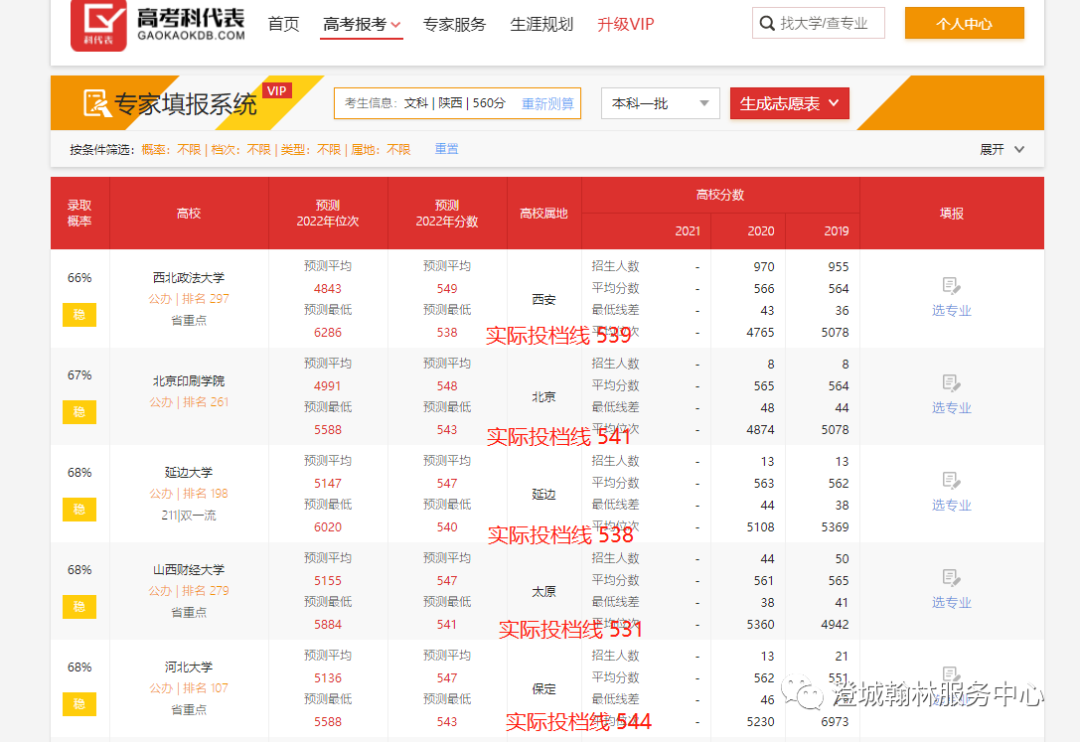Screen dimensions: 1080x742
Task: Click 选专业 icon for 延边大学
Action: click(x=951, y=480)
